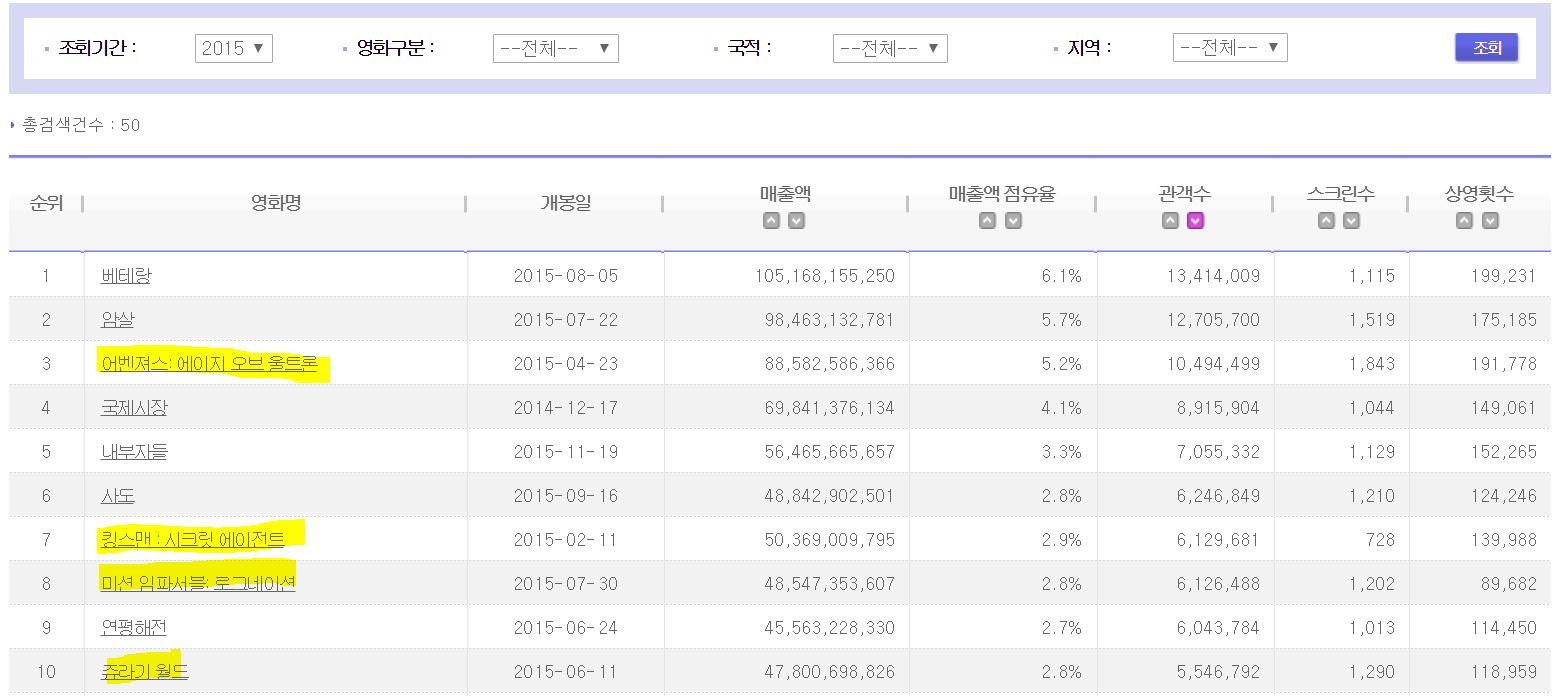Expand the 영화구분 dropdown
This screenshot has width=1561, height=696.
[x=555, y=48]
